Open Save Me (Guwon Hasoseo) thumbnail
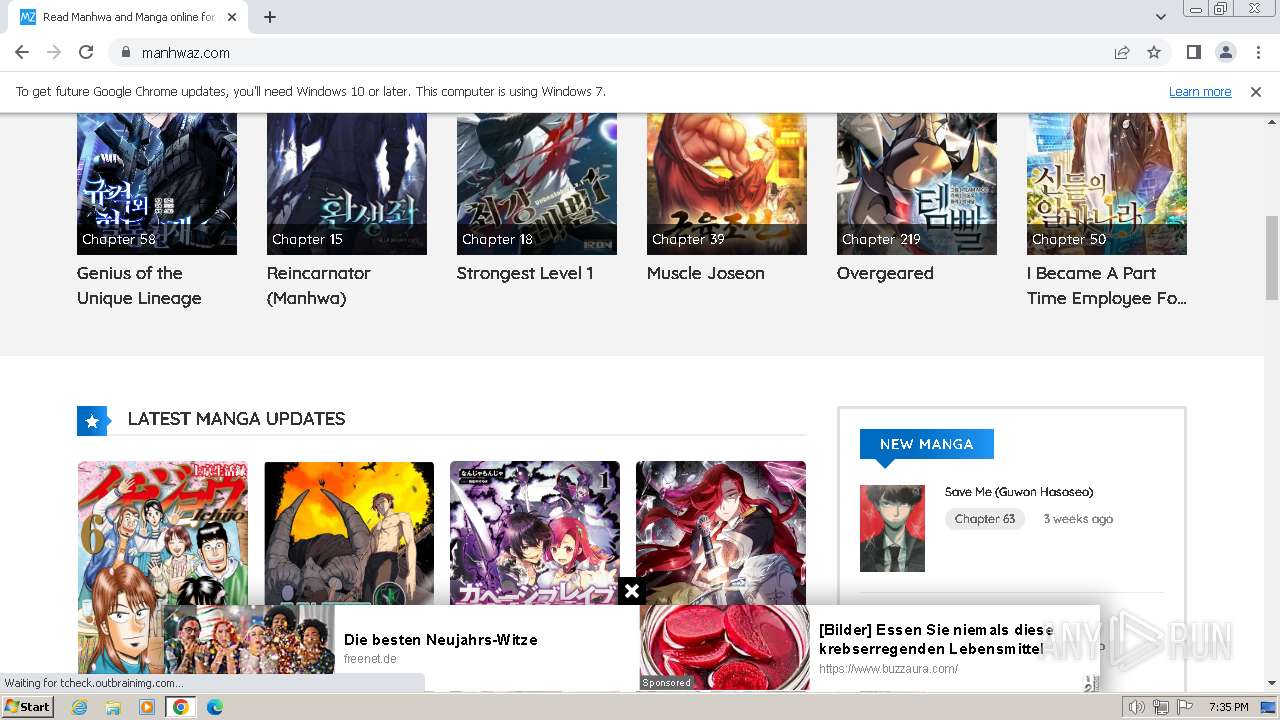The image size is (1280, 720). [892, 529]
